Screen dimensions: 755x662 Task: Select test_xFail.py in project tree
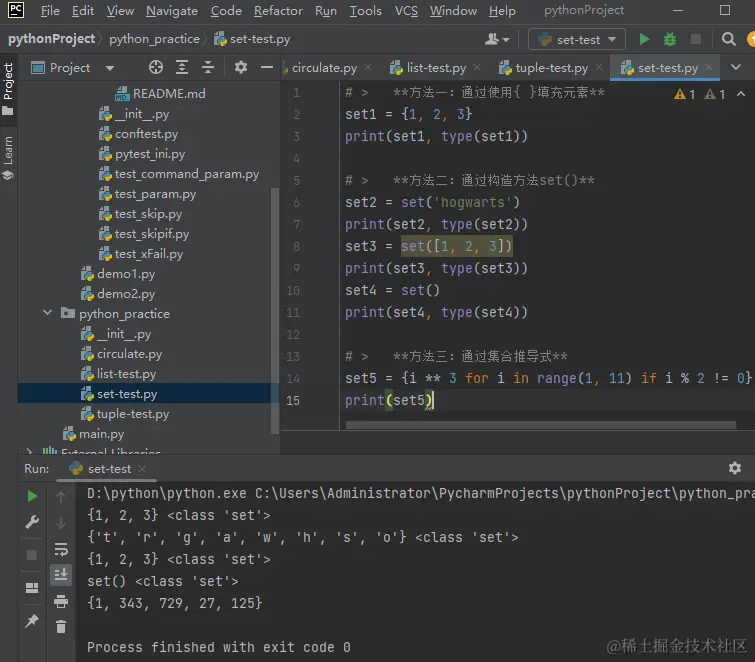(x=141, y=254)
